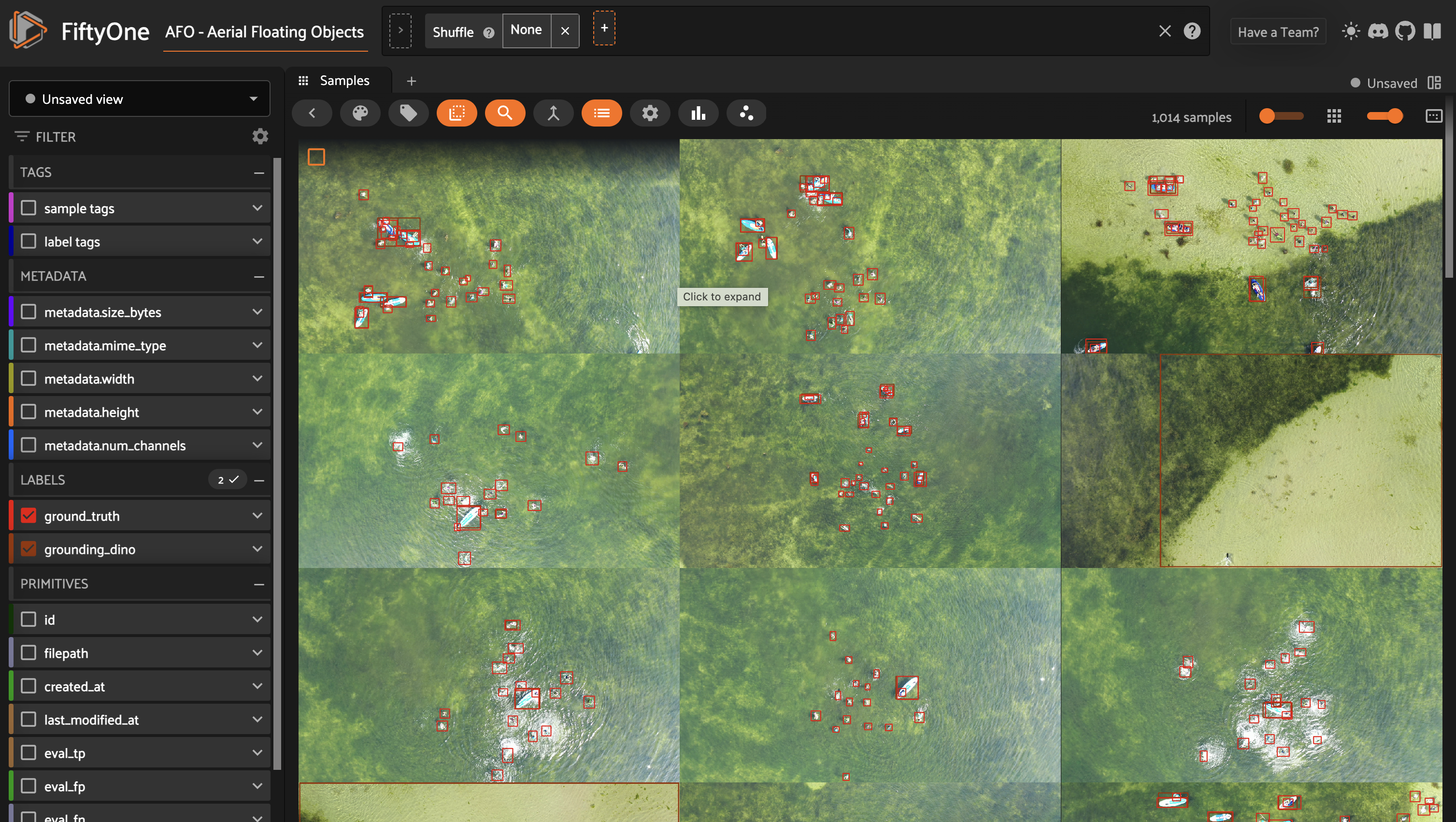Open the GitHub icon link
The width and height of the screenshot is (1456, 822).
point(1405,31)
